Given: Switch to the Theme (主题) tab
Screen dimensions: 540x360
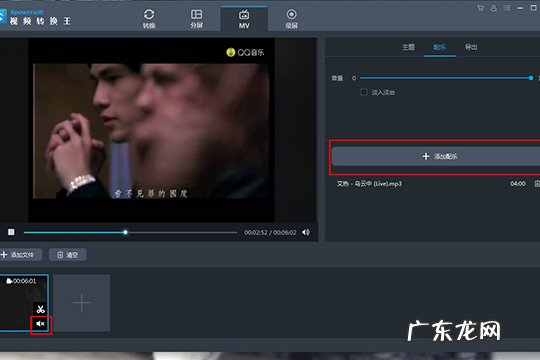Looking at the screenshot, I should click(x=408, y=47).
